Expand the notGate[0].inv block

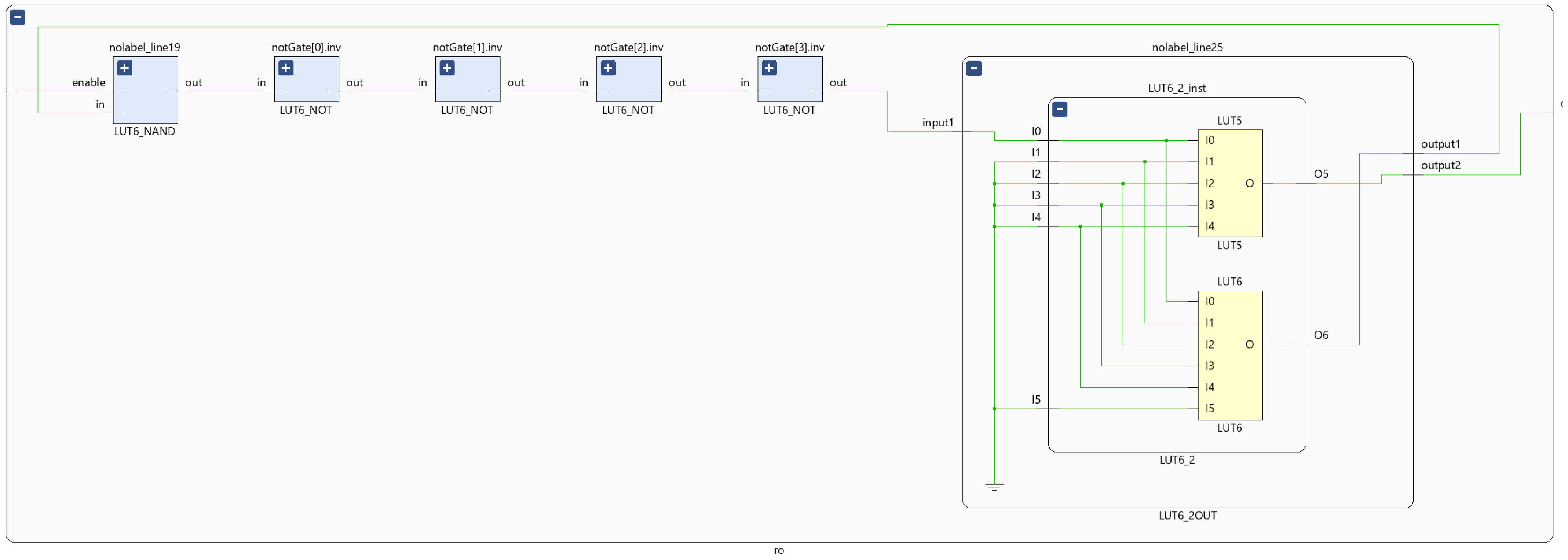[286, 68]
